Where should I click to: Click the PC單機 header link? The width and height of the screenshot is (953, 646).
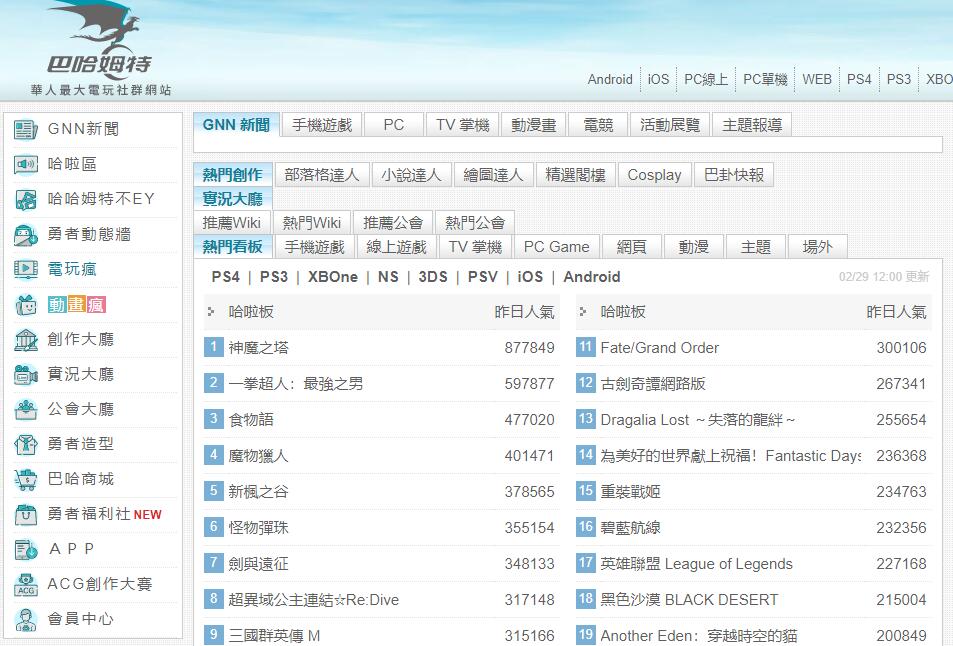pyautogui.click(x=765, y=80)
